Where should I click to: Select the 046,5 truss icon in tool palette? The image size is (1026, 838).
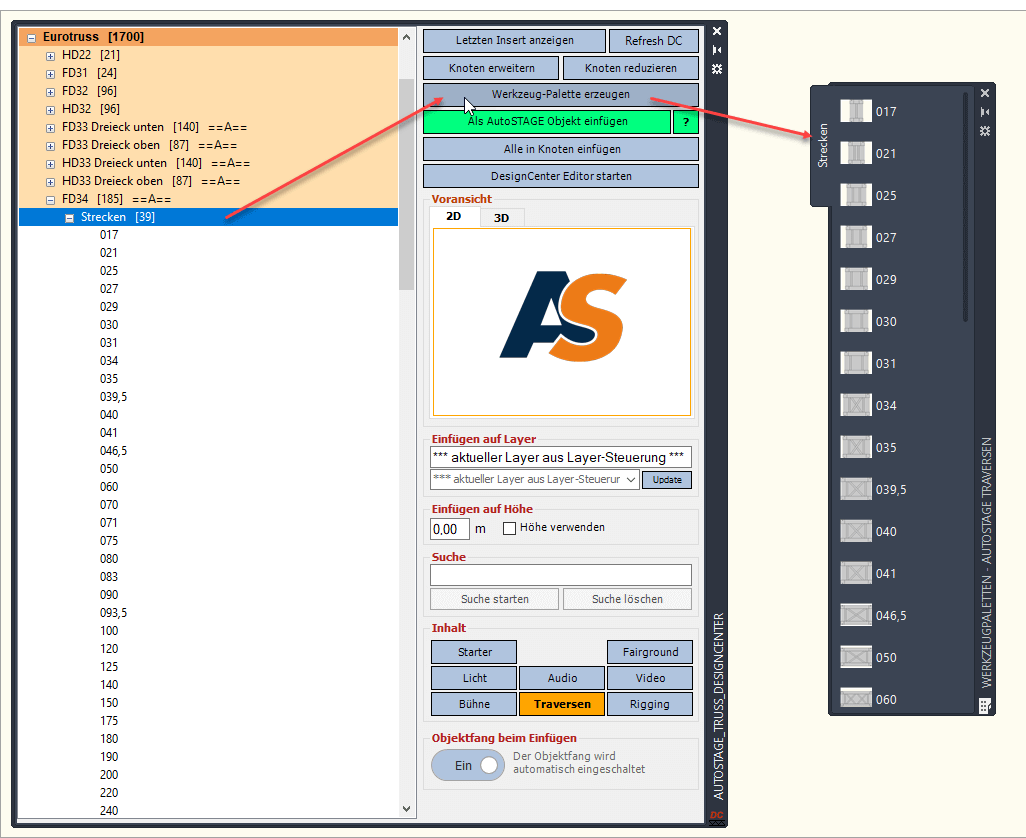point(856,615)
